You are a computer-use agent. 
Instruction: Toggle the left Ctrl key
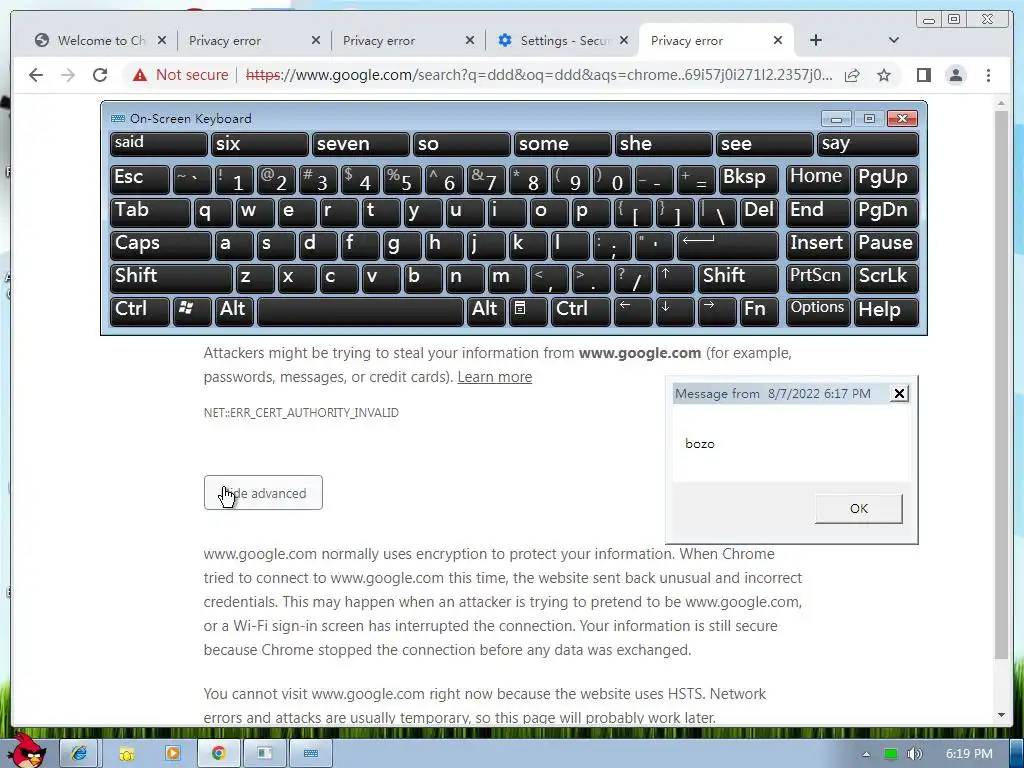tap(140, 311)
